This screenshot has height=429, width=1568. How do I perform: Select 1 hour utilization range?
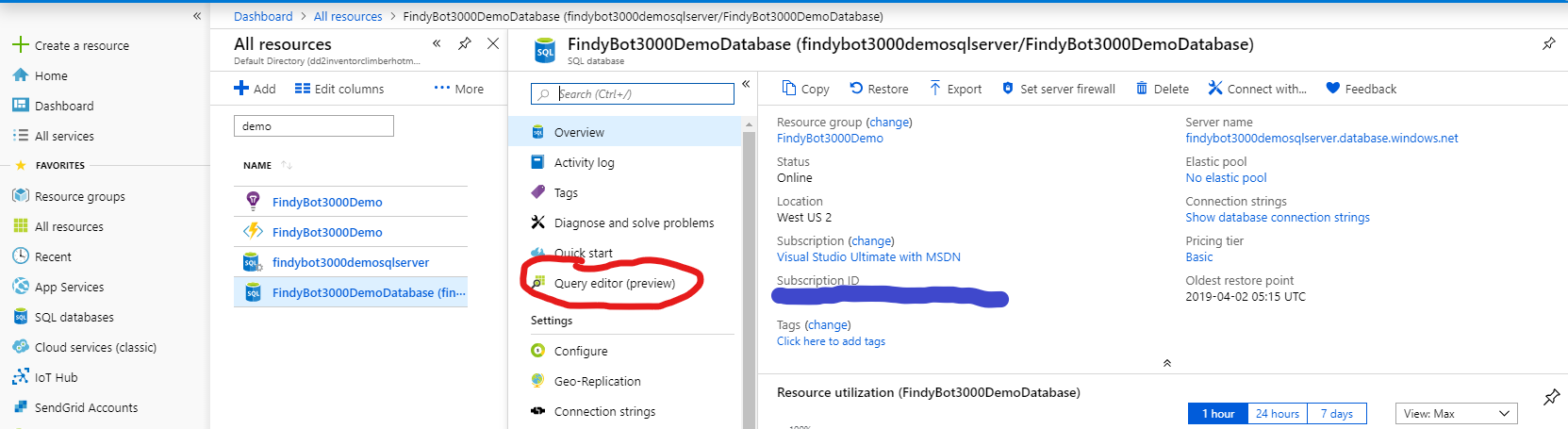click(x=1218, y=413)
